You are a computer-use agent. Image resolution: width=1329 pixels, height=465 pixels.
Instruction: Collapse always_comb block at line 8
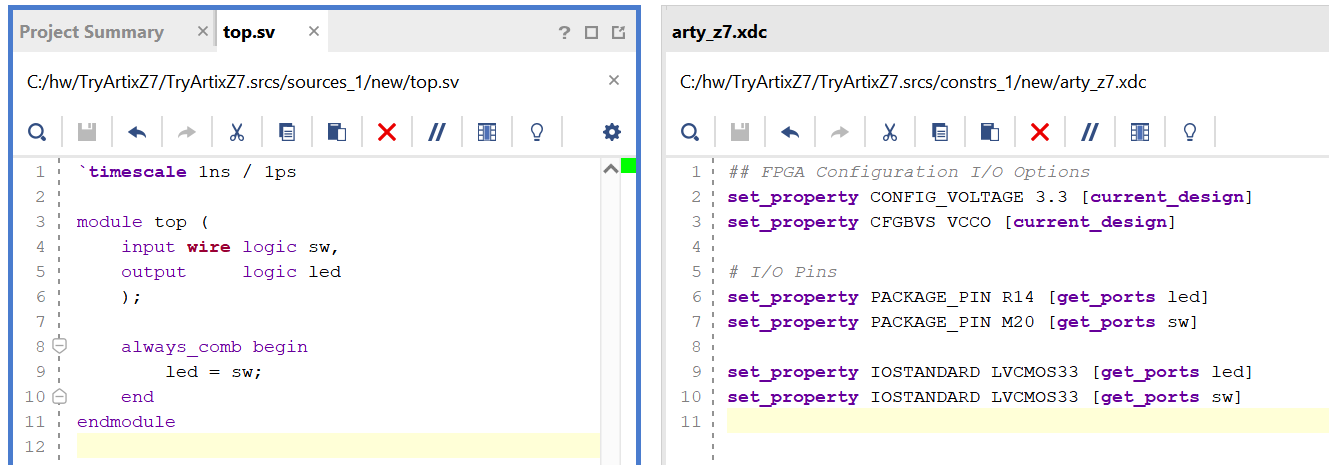(59, 346)
